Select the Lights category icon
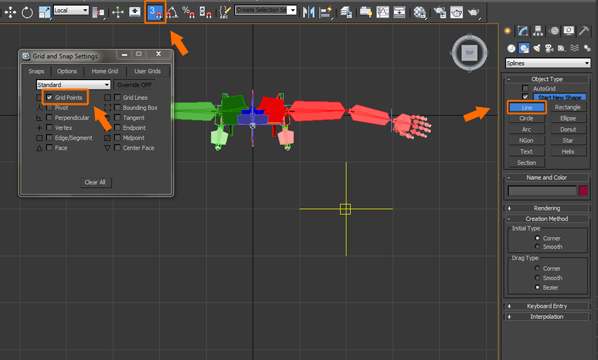 537,48
